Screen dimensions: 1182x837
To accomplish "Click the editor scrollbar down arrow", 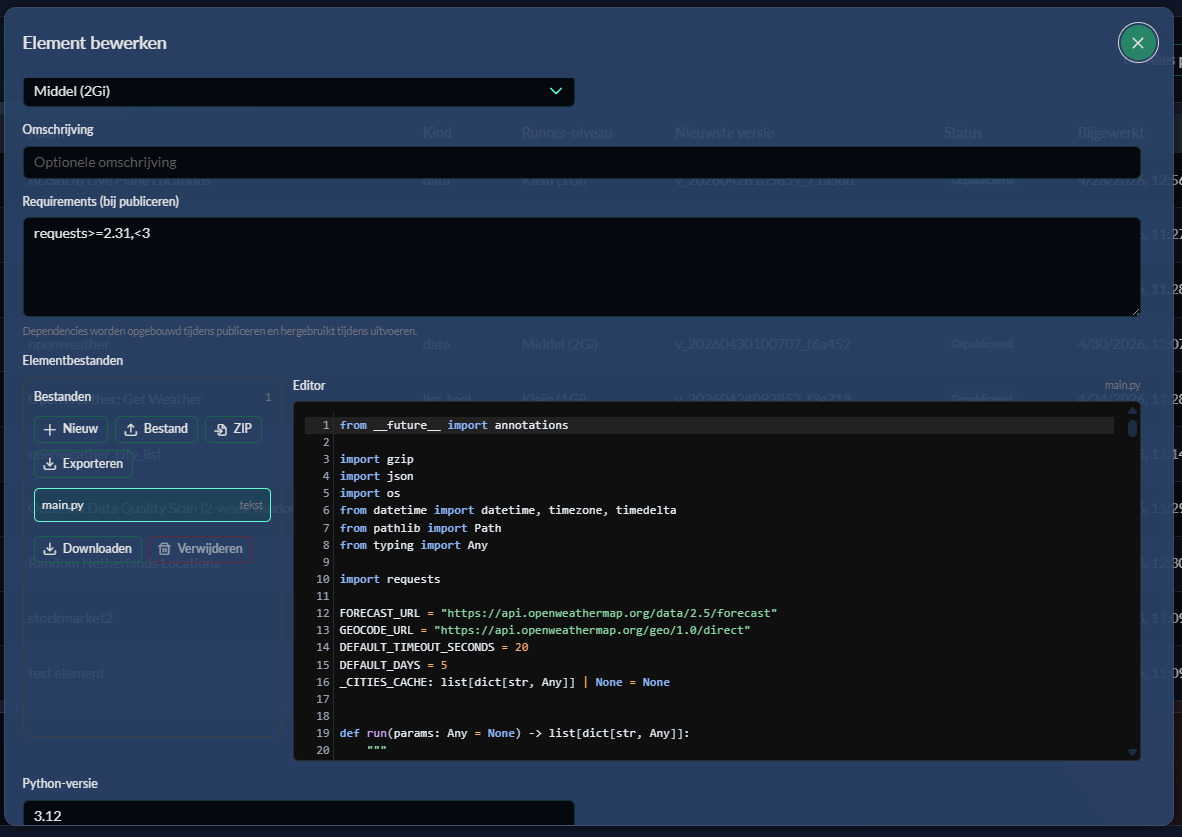I will (1132, 752).
